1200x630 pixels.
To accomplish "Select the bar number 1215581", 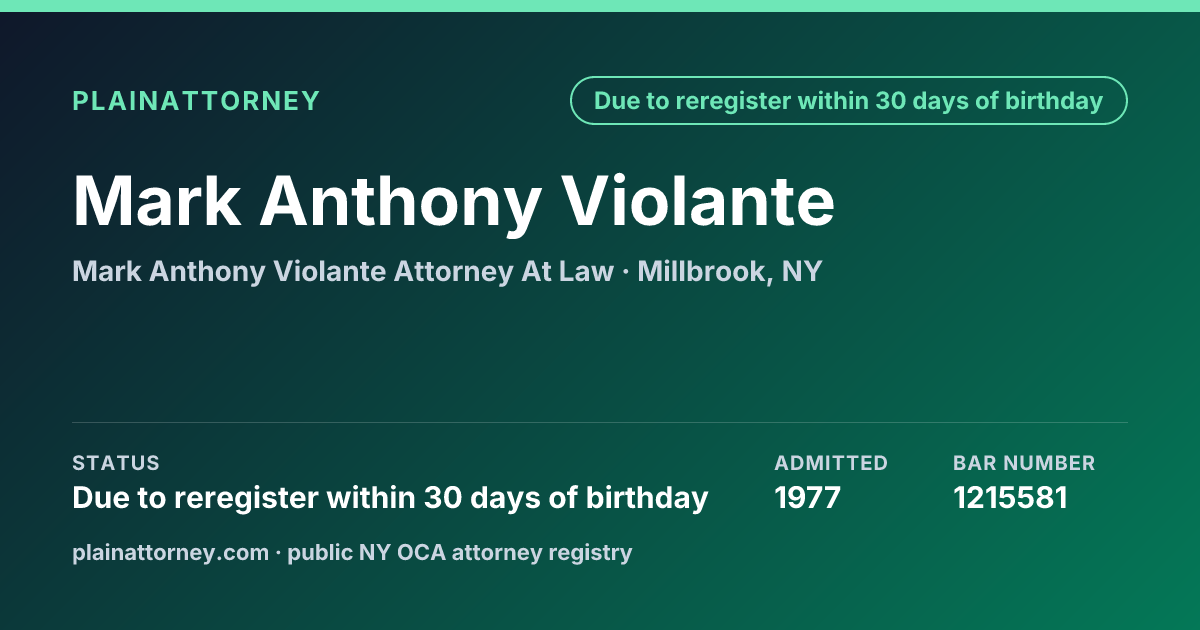I will [x=1011, y=498].
